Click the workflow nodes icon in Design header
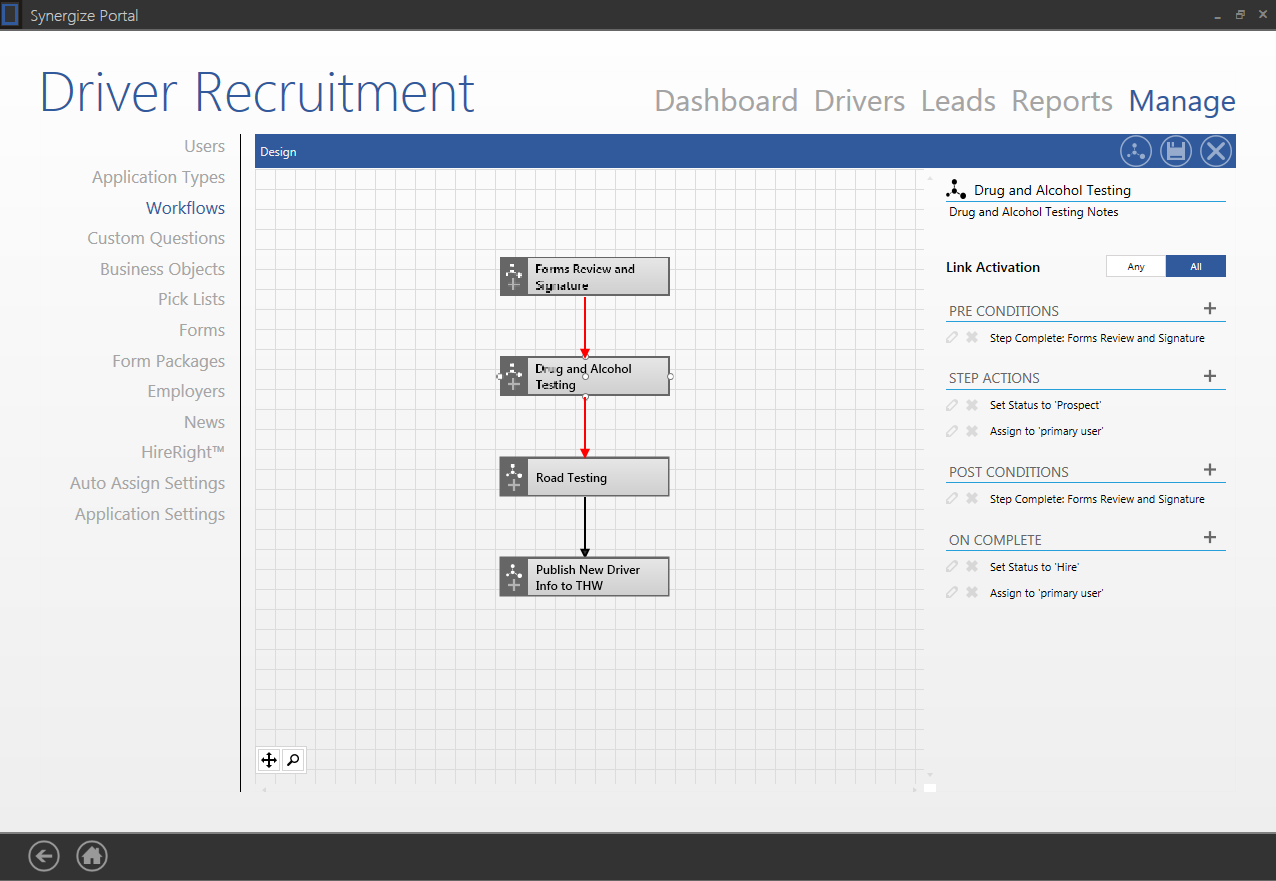The image size is (1276, 881). (1136, 152)
